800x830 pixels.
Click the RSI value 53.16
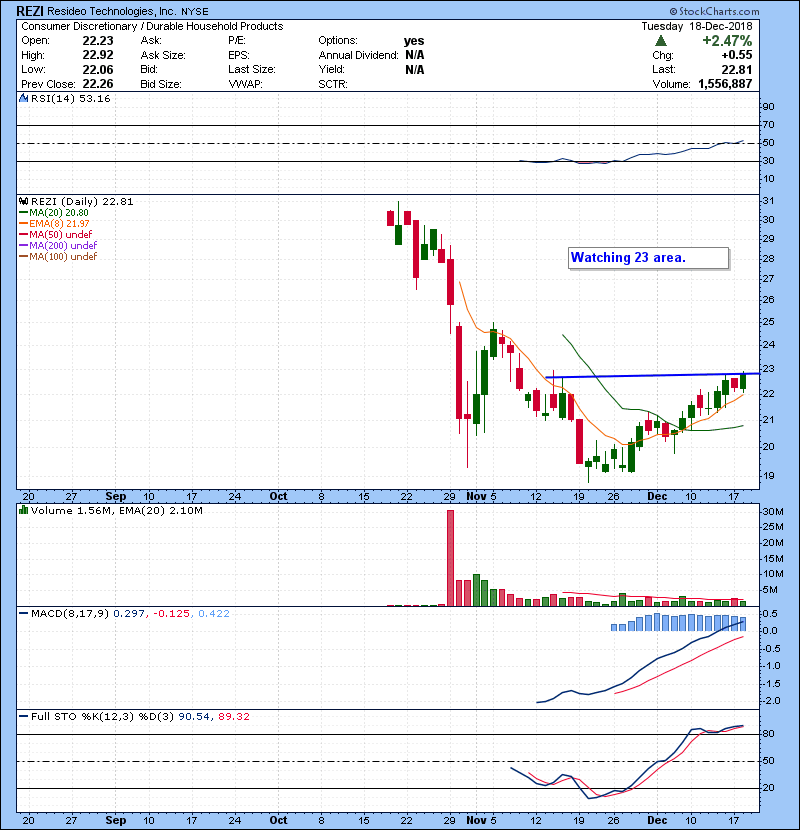pyautogui.click(x=94, y=98)
